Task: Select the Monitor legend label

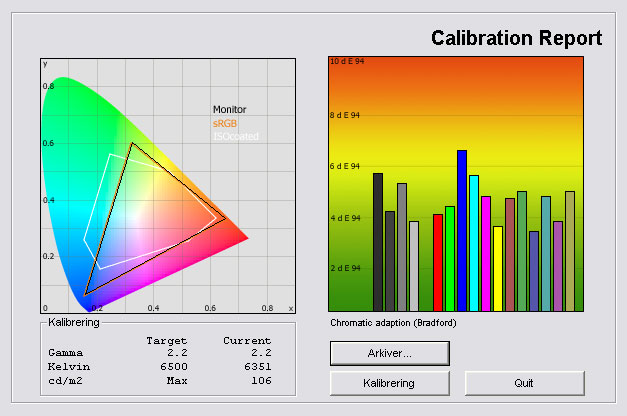Action: point(229,110)
